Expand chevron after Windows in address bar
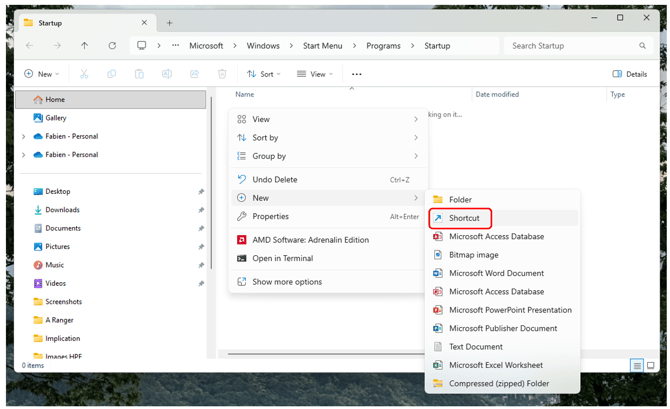670x409 pixels. 291,45
